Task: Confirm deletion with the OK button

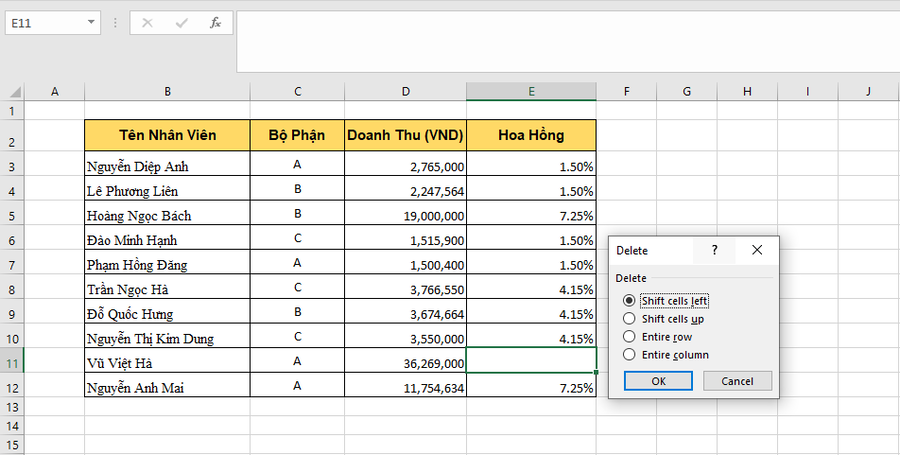Action: 658,381
